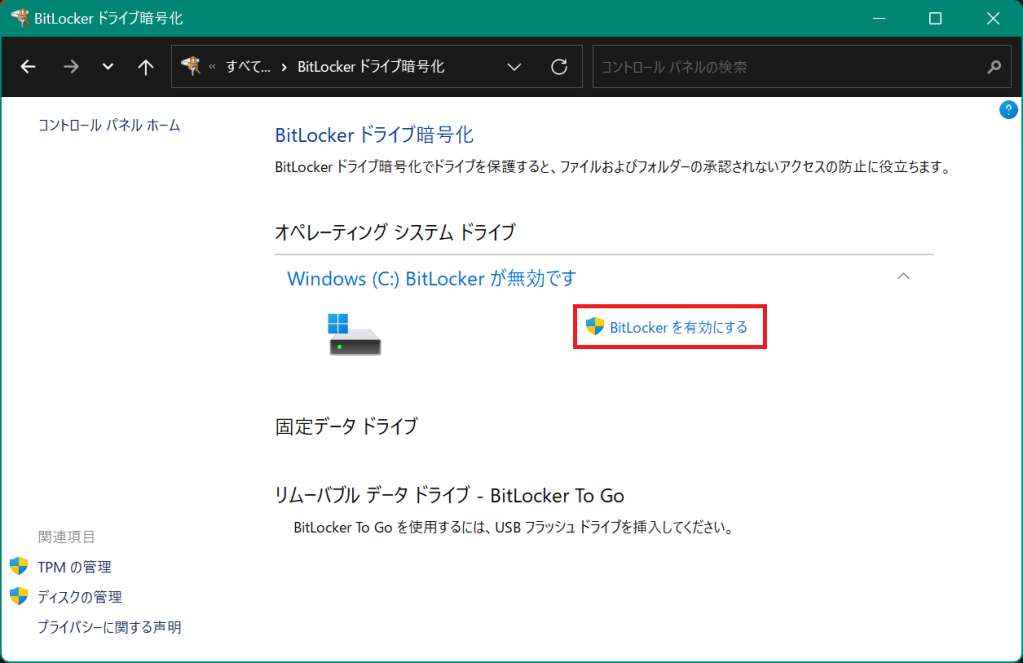Go back using the back arrow
The height and width of the screenshot is (663, 1023).
point(28,67)
